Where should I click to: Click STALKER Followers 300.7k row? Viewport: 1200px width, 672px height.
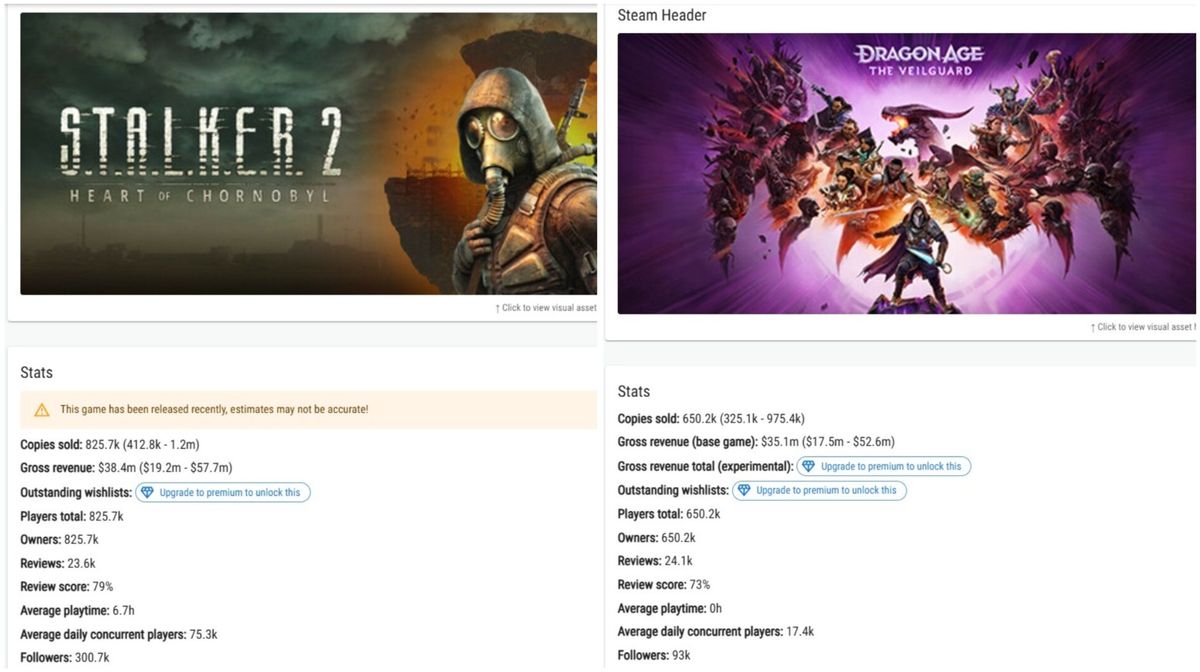65,658
